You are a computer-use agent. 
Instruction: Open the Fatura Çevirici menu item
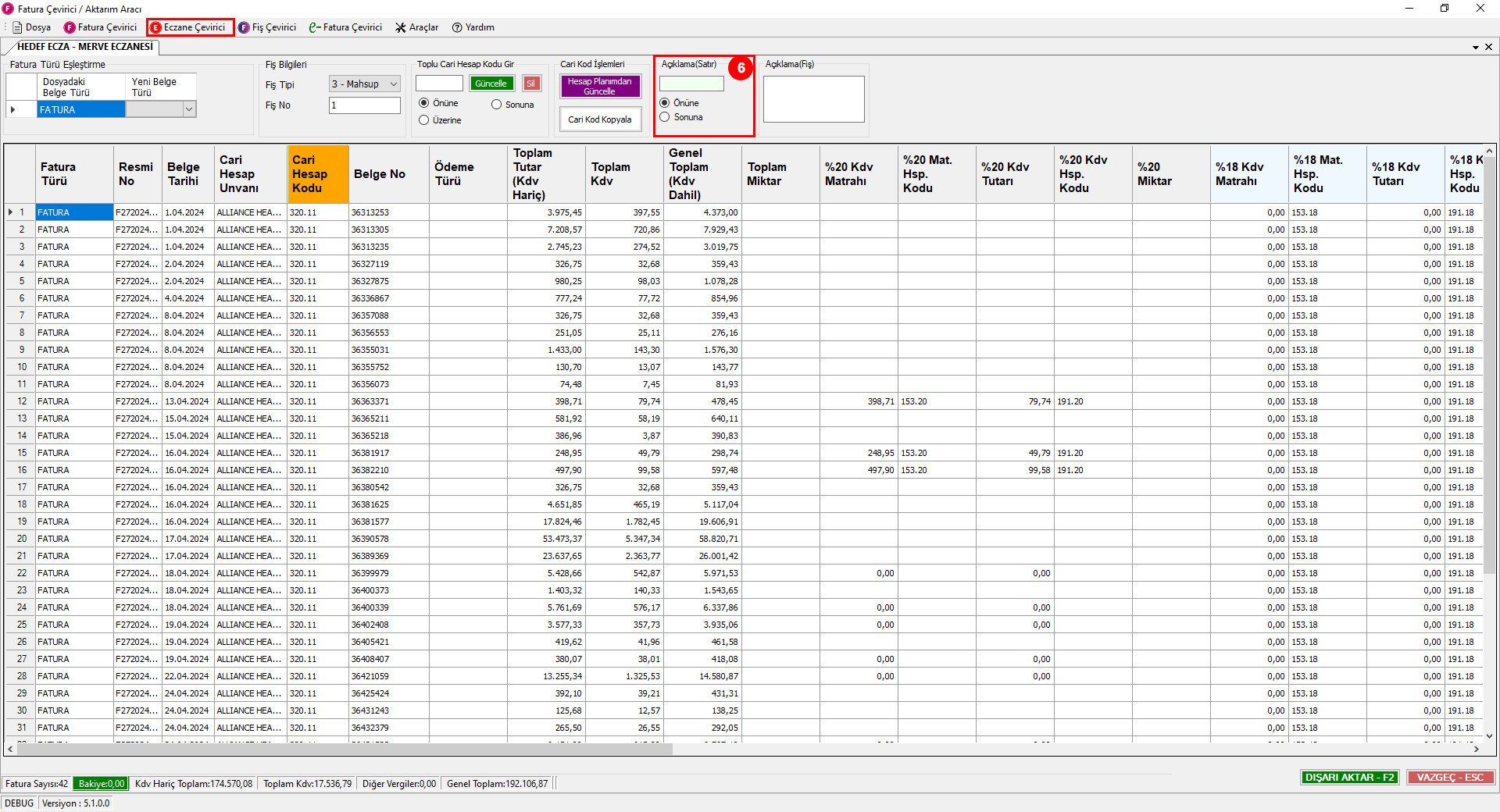pyautogui.click(x=101, y=27)
